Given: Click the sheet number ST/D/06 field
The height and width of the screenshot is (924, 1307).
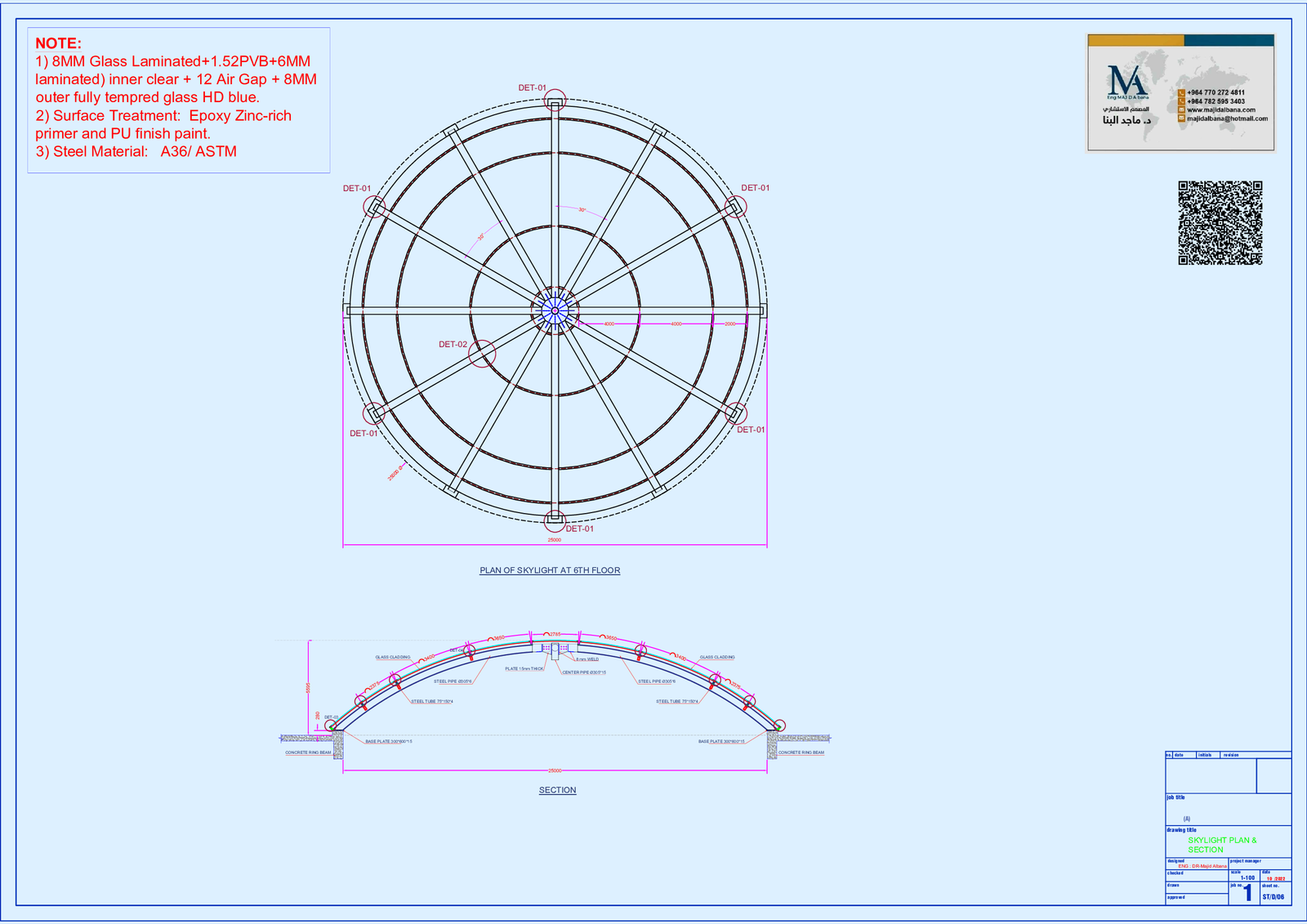Looking at the screenshot, I should [1273, 897].
